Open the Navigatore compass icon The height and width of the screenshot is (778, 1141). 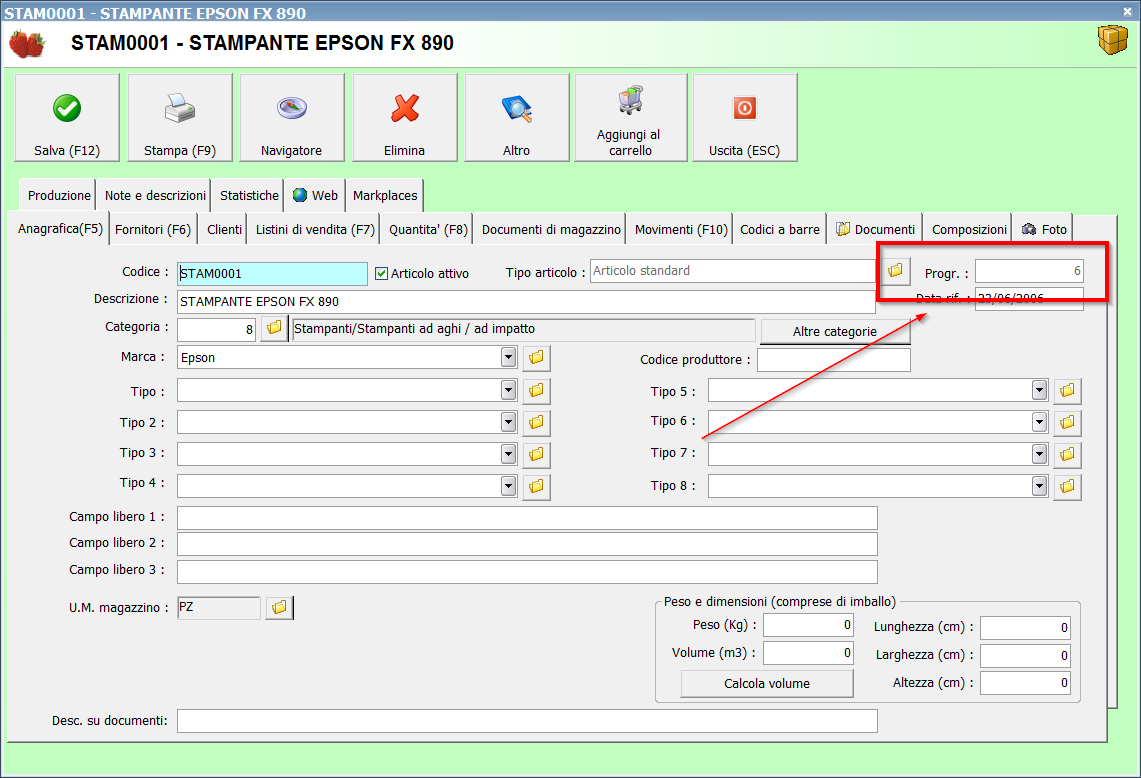click(292, 108)
